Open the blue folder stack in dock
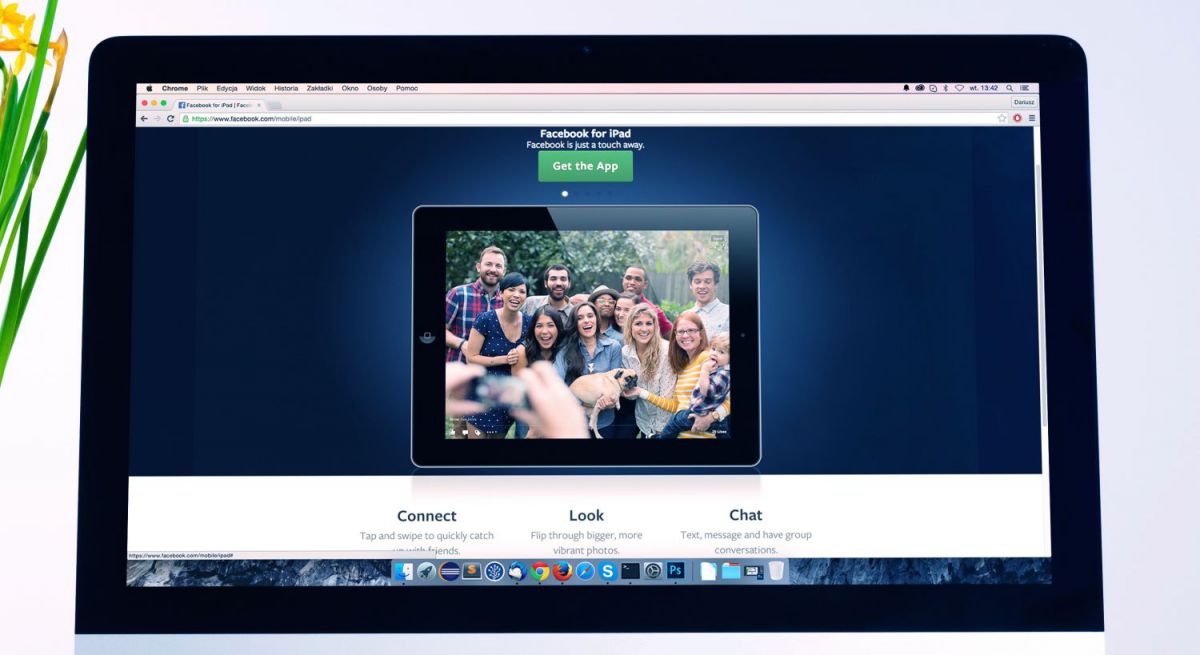1200x655 pixels. [731, 571]
